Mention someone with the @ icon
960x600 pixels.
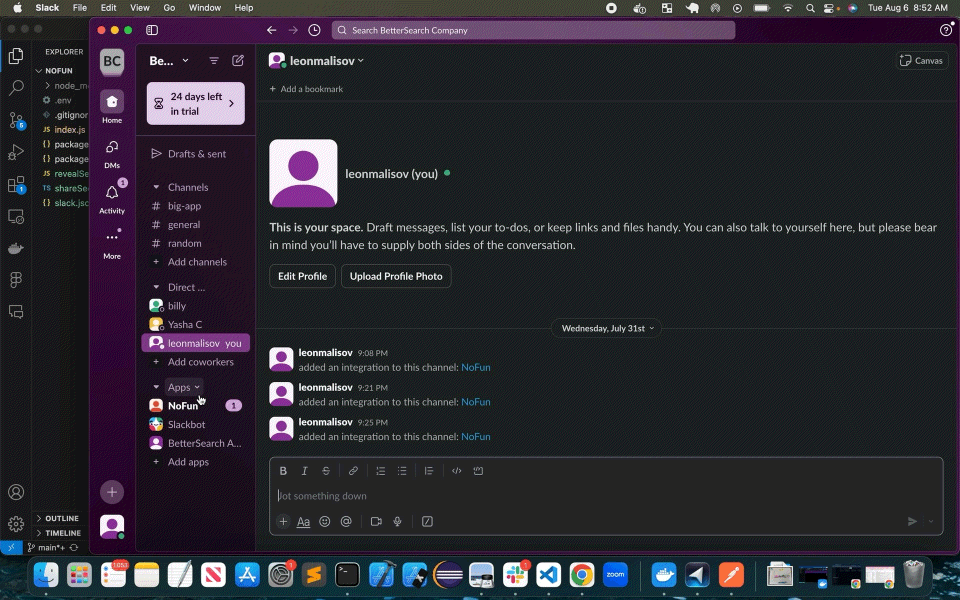[x=346, y=522]
